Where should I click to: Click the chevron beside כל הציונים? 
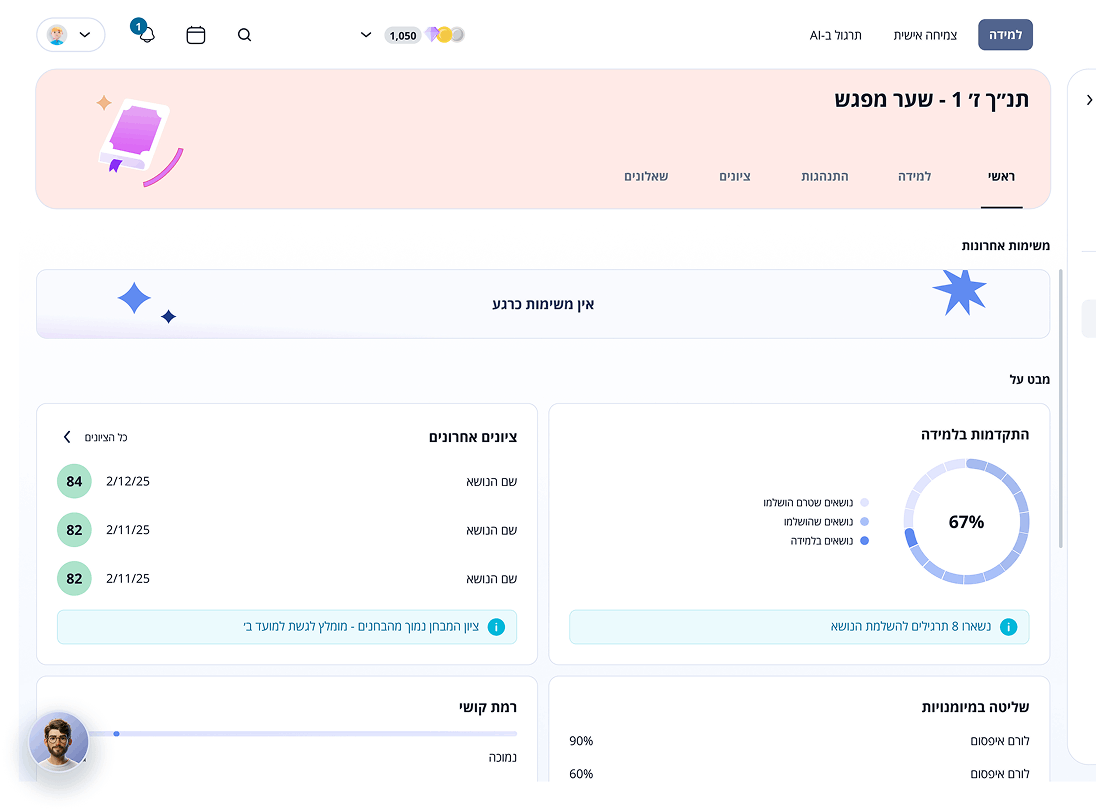pyautogui.click(x=67, y=437)
